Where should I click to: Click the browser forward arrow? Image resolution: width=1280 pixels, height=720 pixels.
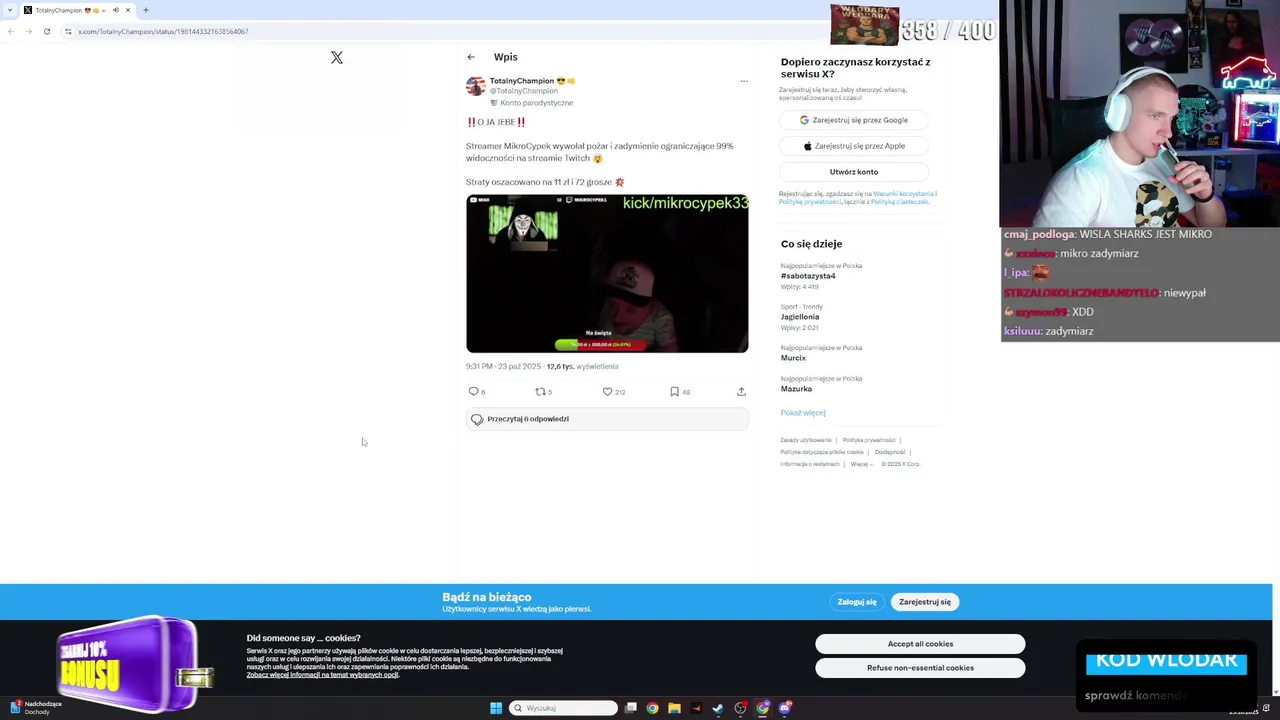[29, 31]
